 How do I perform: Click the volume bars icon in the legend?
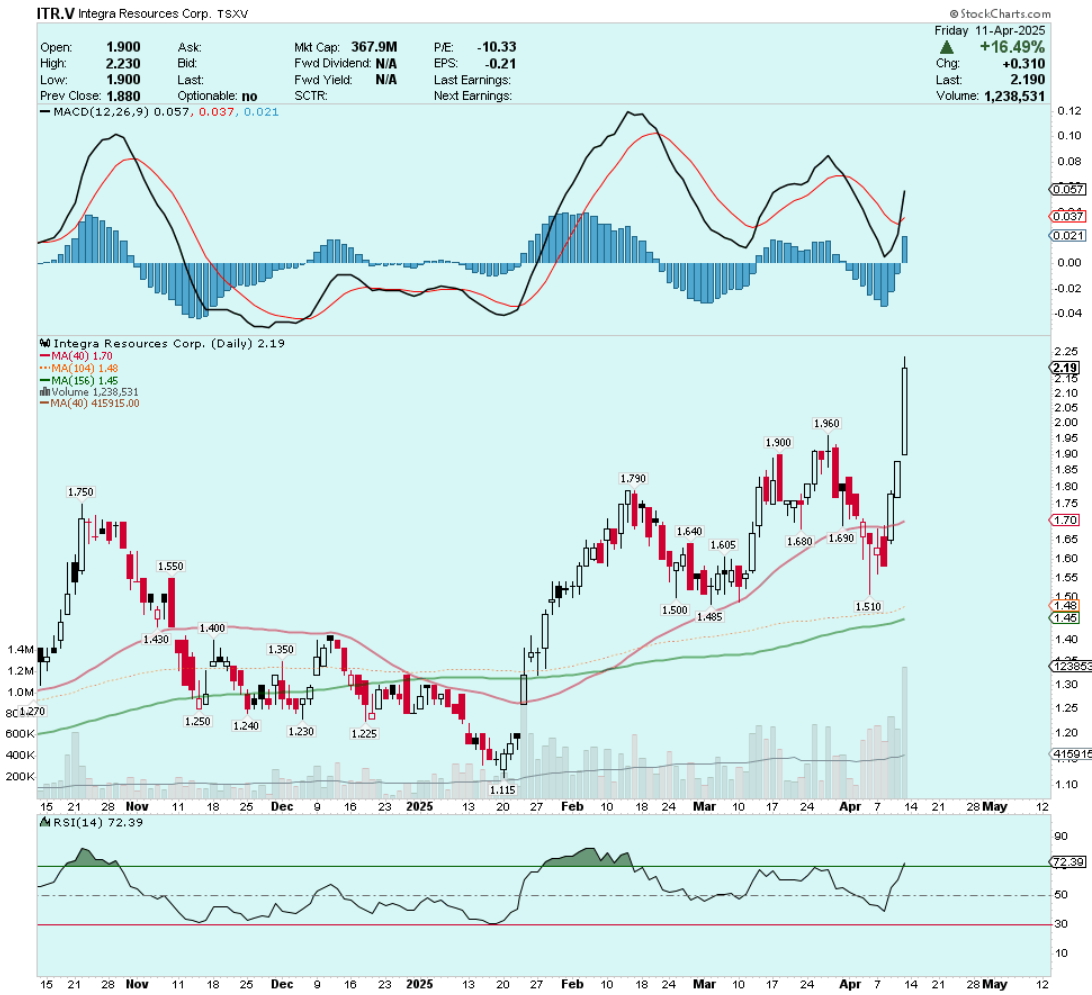[x=45, y=392]
